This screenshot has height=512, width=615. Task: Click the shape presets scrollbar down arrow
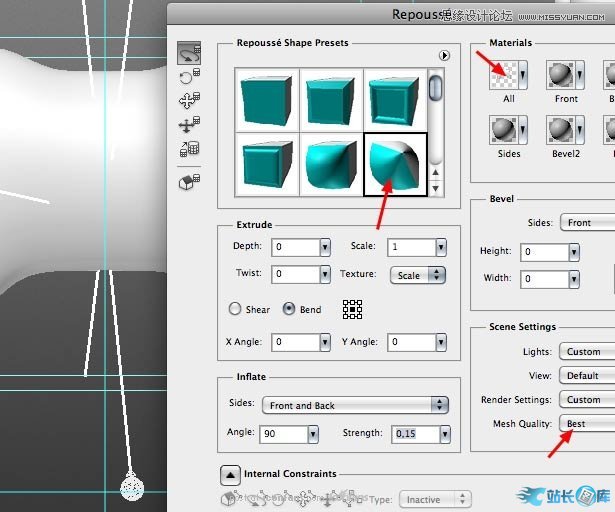pyautogui.click(x=435, y=188)
